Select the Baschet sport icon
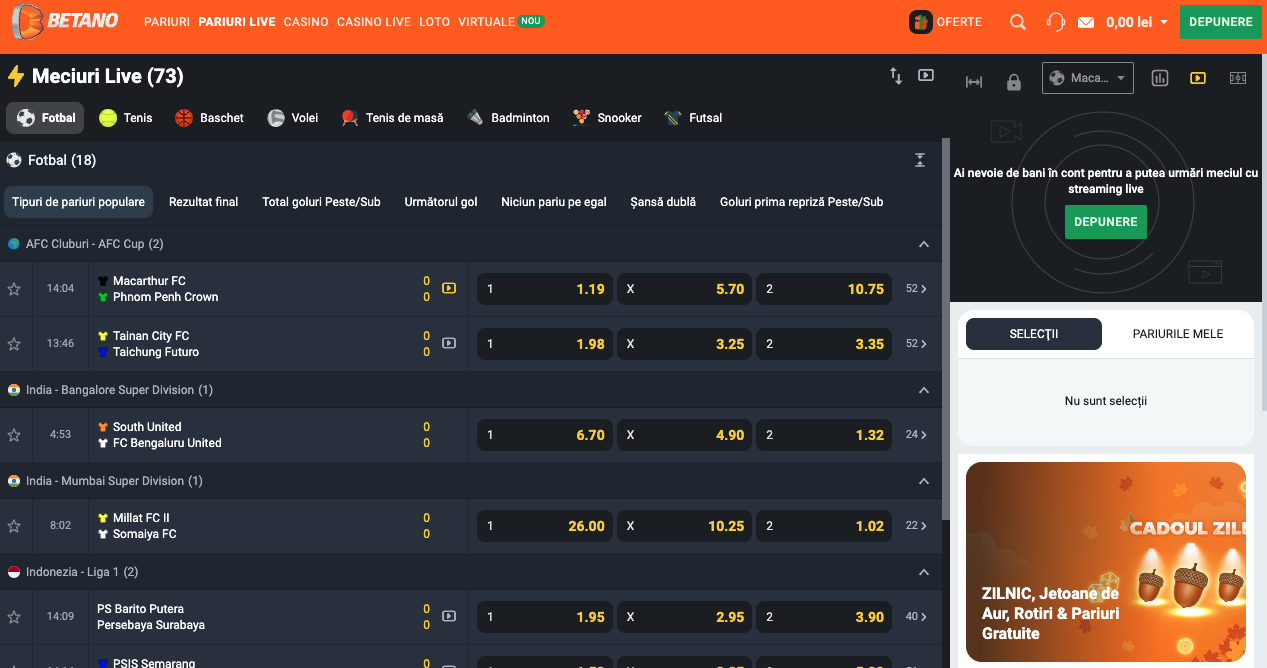The height and width of the screenshot is (668, 1267). (184, 118)
